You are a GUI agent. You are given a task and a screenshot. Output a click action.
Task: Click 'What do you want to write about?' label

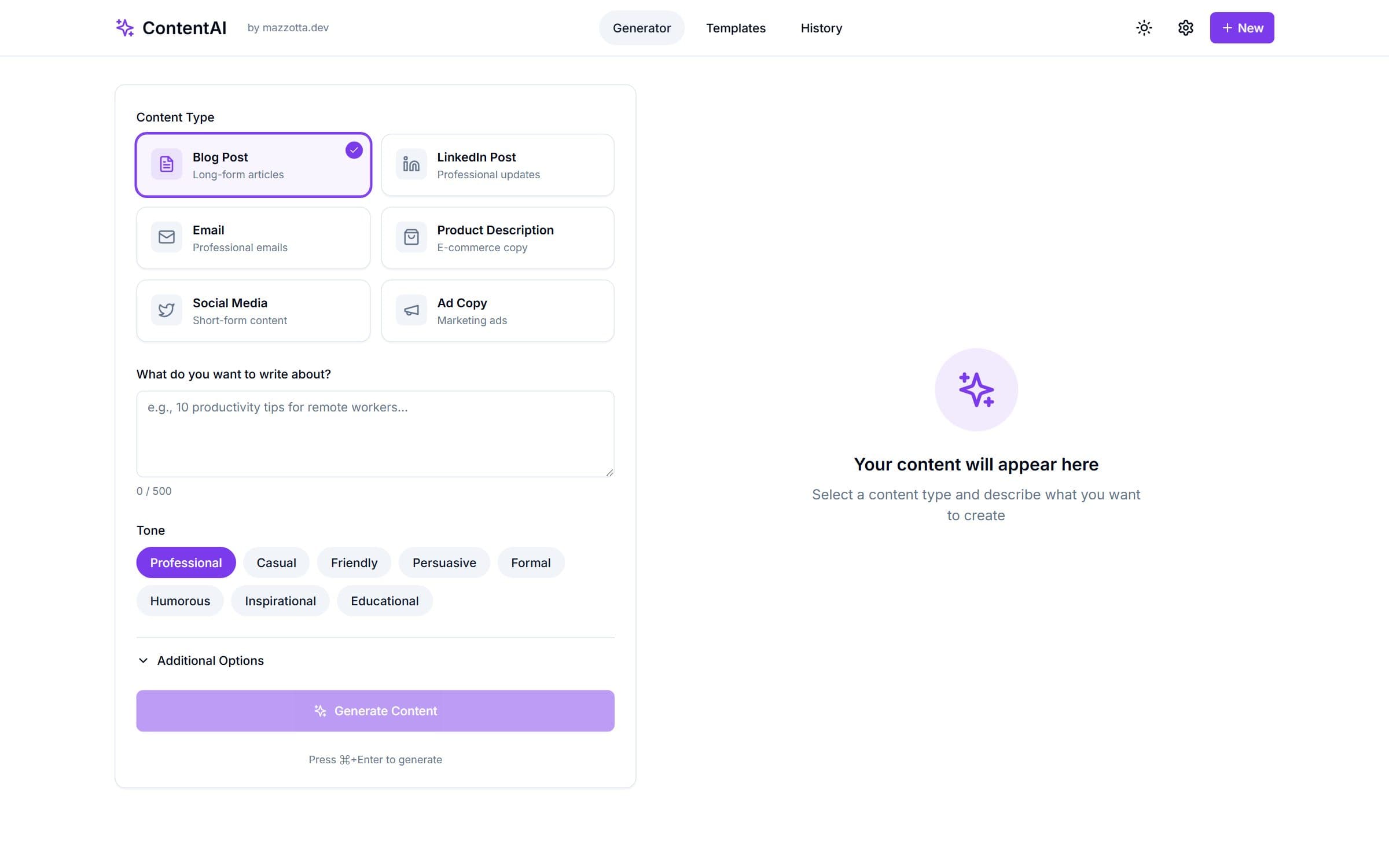click(x=234, y=374)
